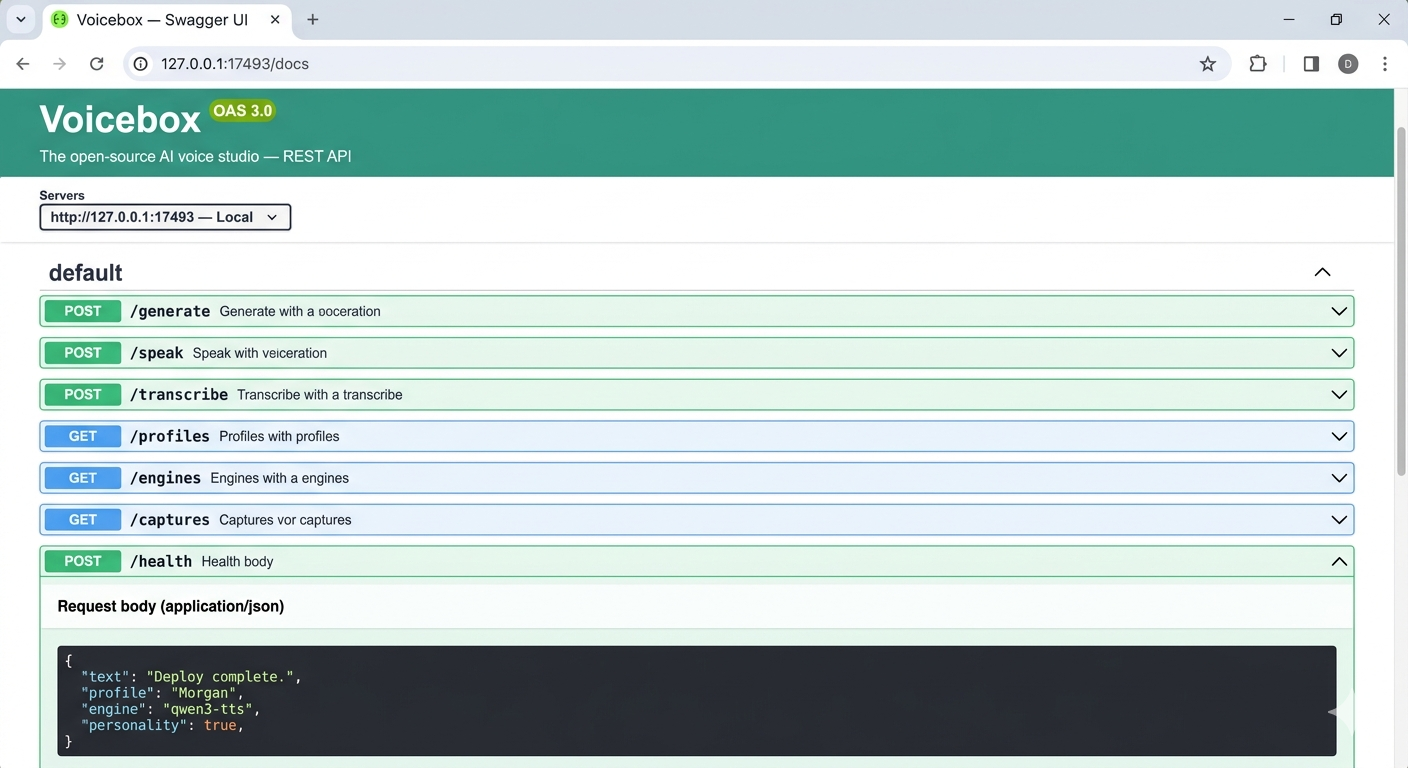Viewport: 1408px width, 768px height.
Task: View site information icon in address bar
Action: pos(141,64)
